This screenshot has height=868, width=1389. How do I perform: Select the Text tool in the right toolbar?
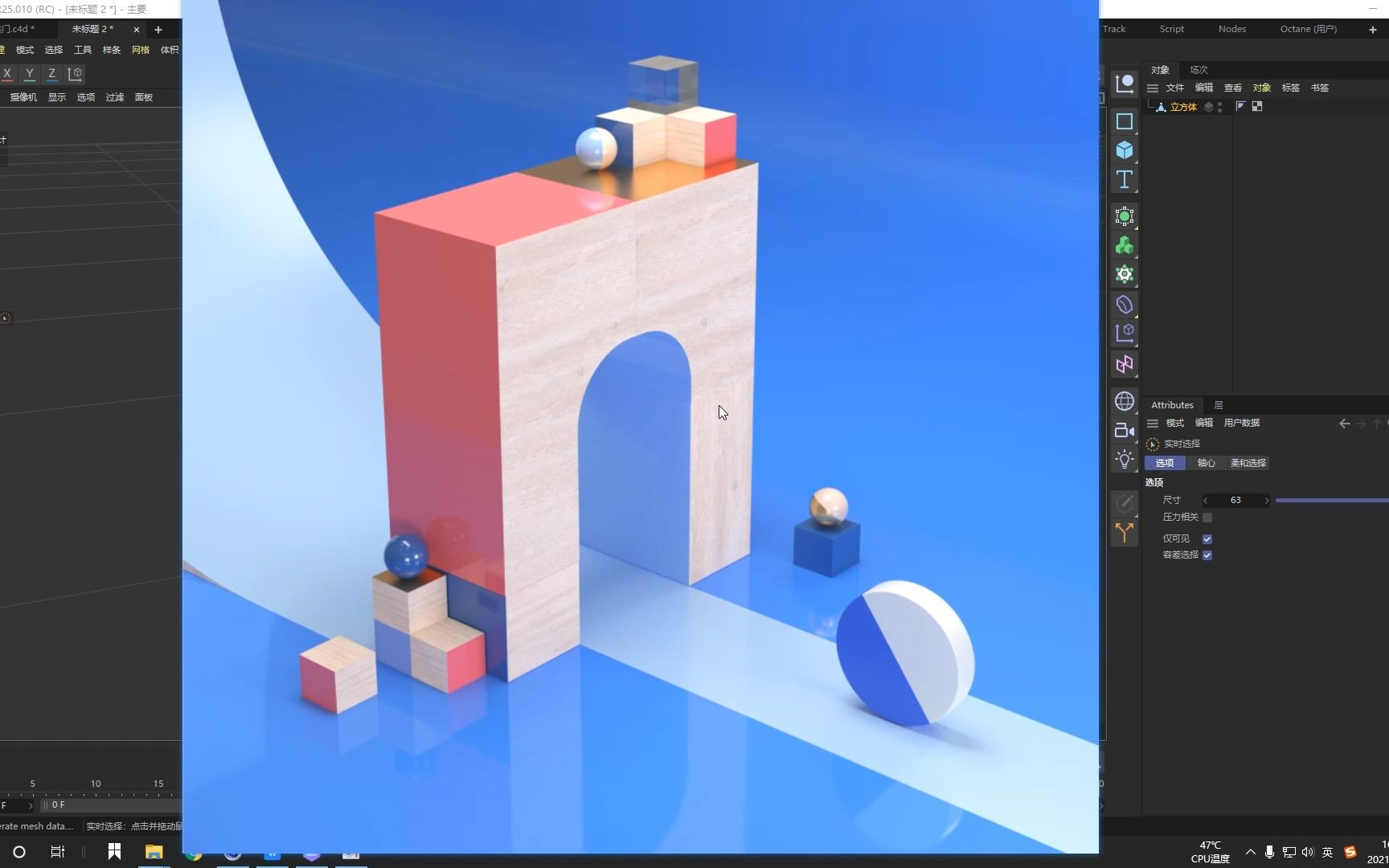click(1124, 180)
